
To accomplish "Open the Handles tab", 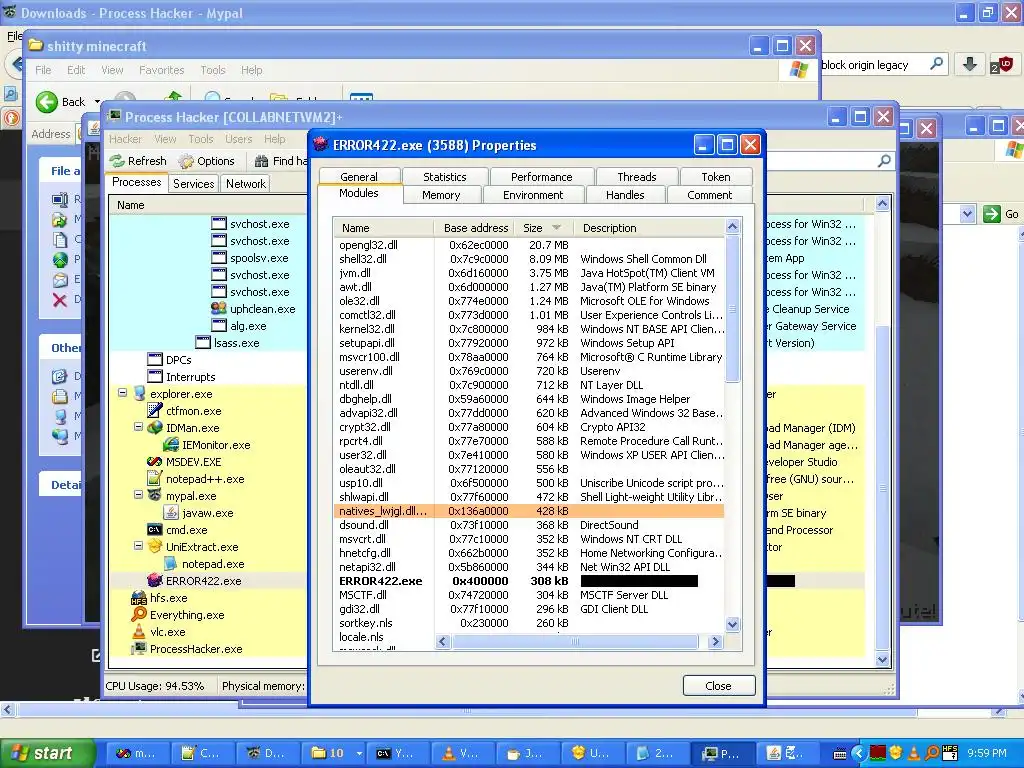I will (x=625, y=195).
